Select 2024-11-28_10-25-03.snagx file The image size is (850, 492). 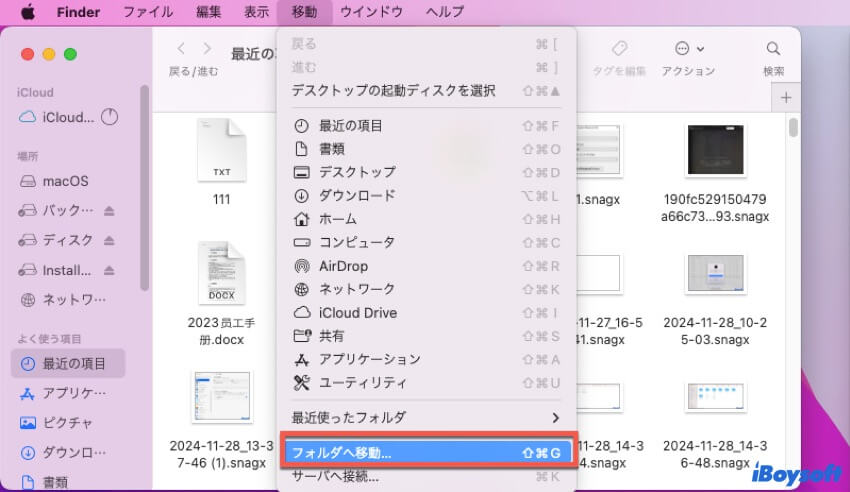point(715,300)
